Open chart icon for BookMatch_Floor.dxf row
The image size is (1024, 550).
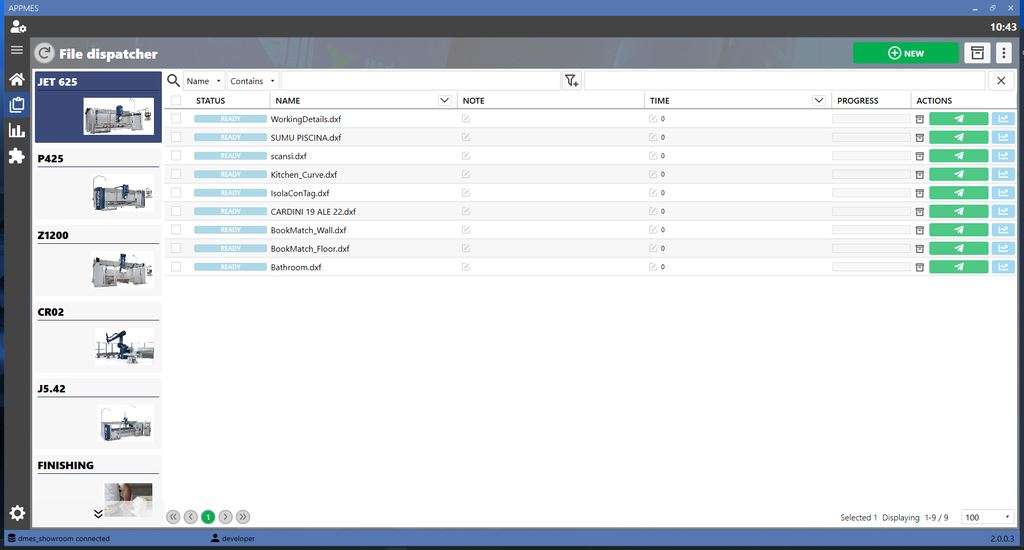[1003, 248]
